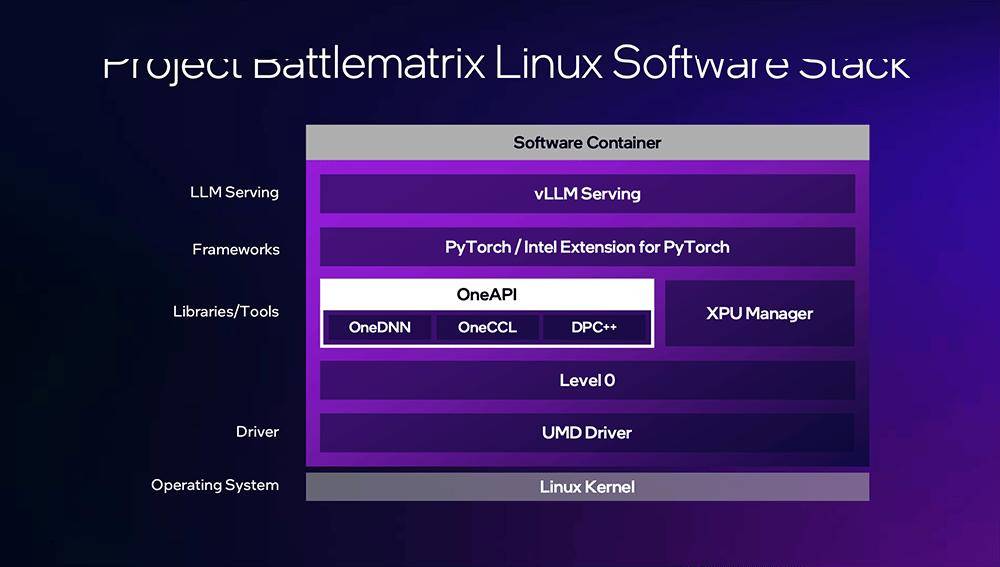
Task: Click the Operating System side label
Action: coord(215,485)
